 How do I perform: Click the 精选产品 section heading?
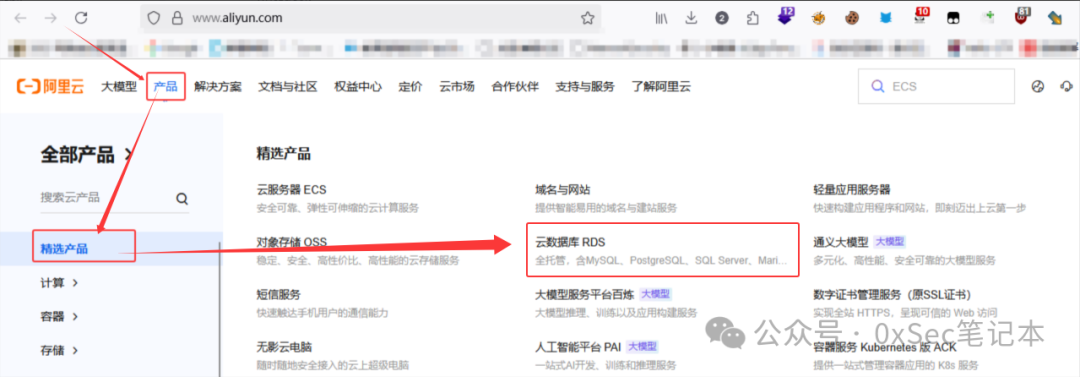[283, 154]
